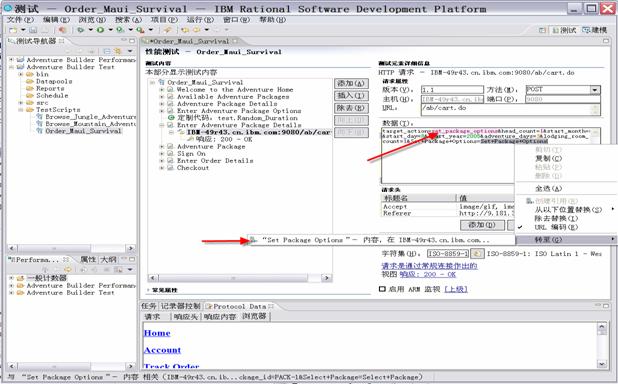Expand the src folder node
The width and height of the screenshot is (618, 384).
point(20,103)
